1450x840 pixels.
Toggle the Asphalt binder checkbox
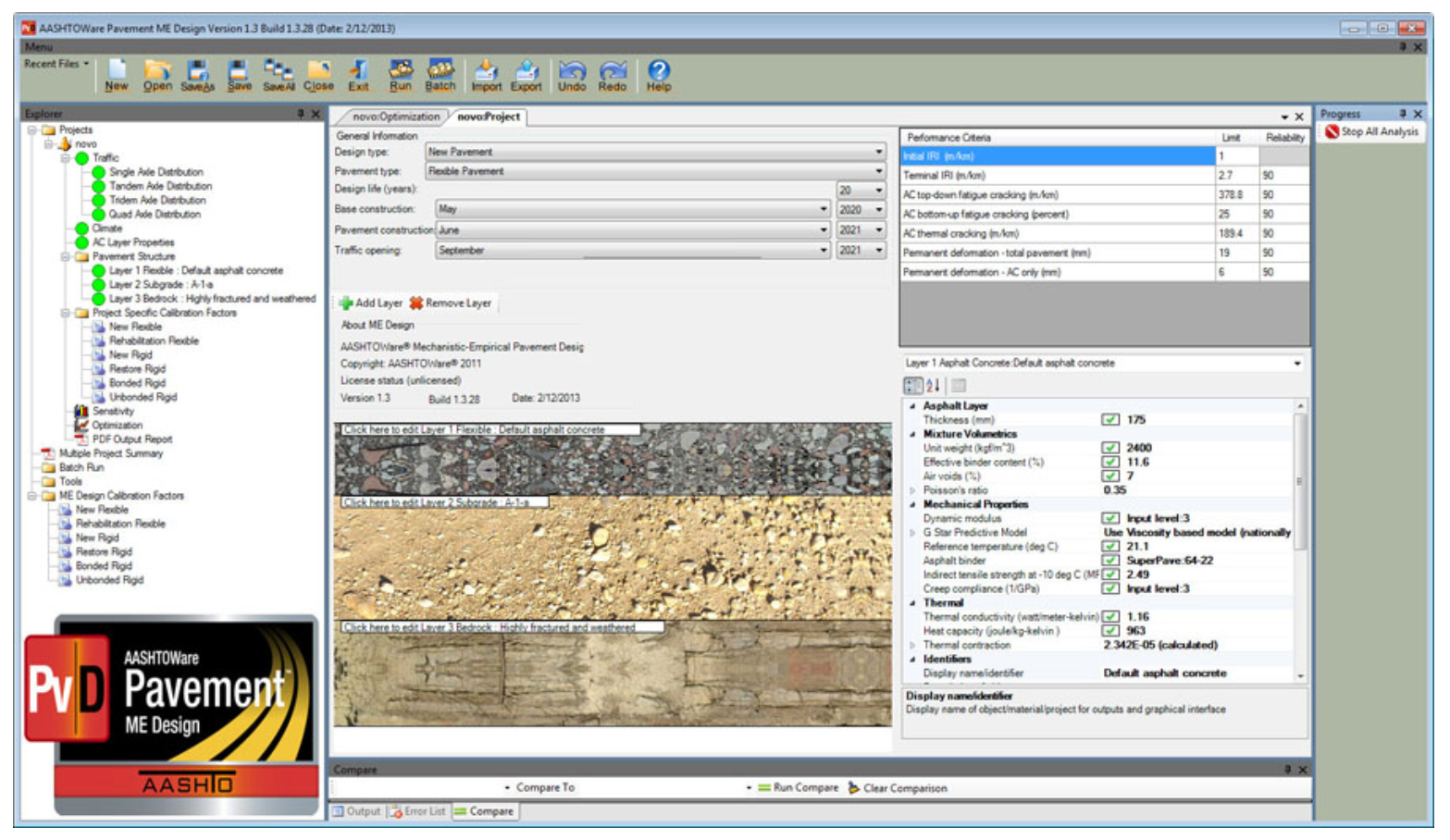tap(1110, 561)
